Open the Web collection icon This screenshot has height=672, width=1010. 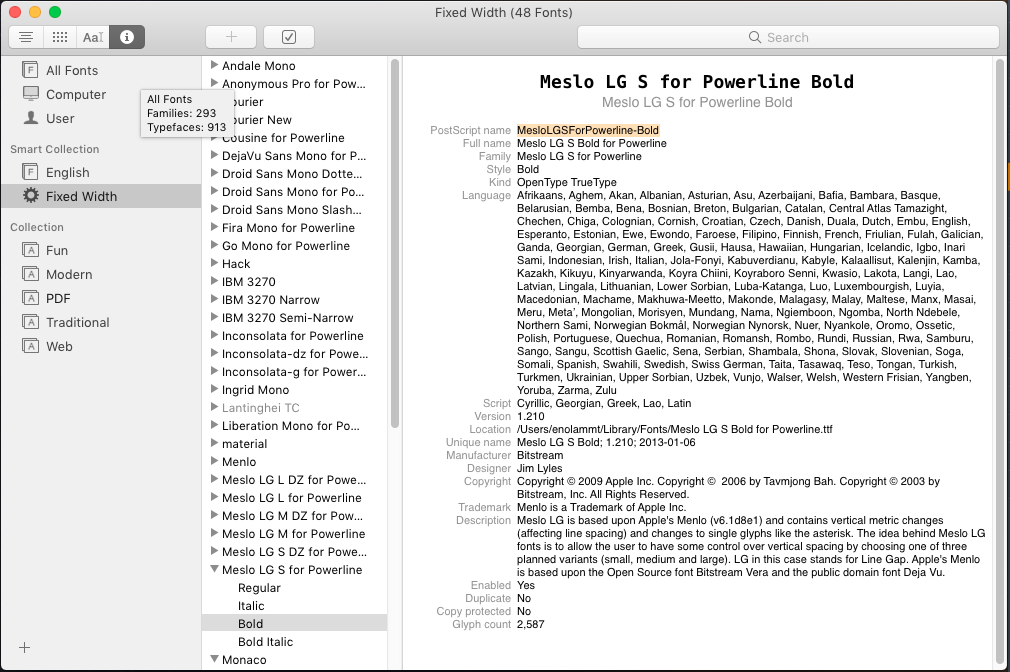click(x=30, y=346)
